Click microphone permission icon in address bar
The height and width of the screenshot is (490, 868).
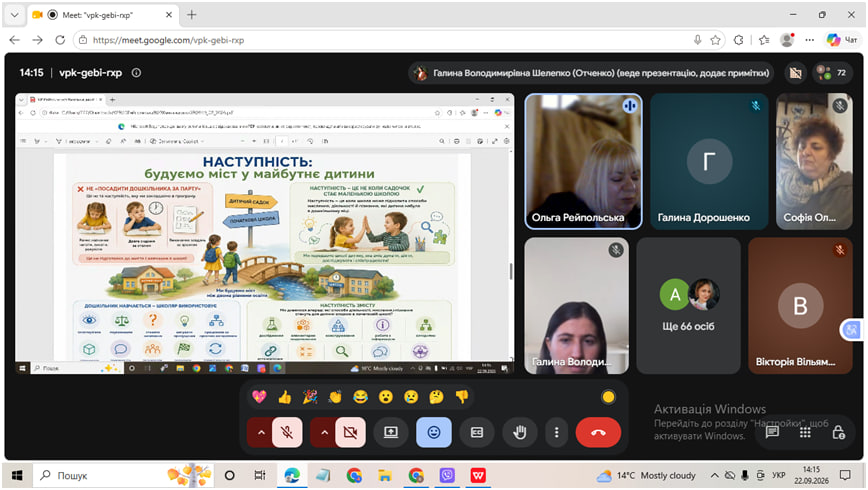pyautogui.click(x=698, y=40)
